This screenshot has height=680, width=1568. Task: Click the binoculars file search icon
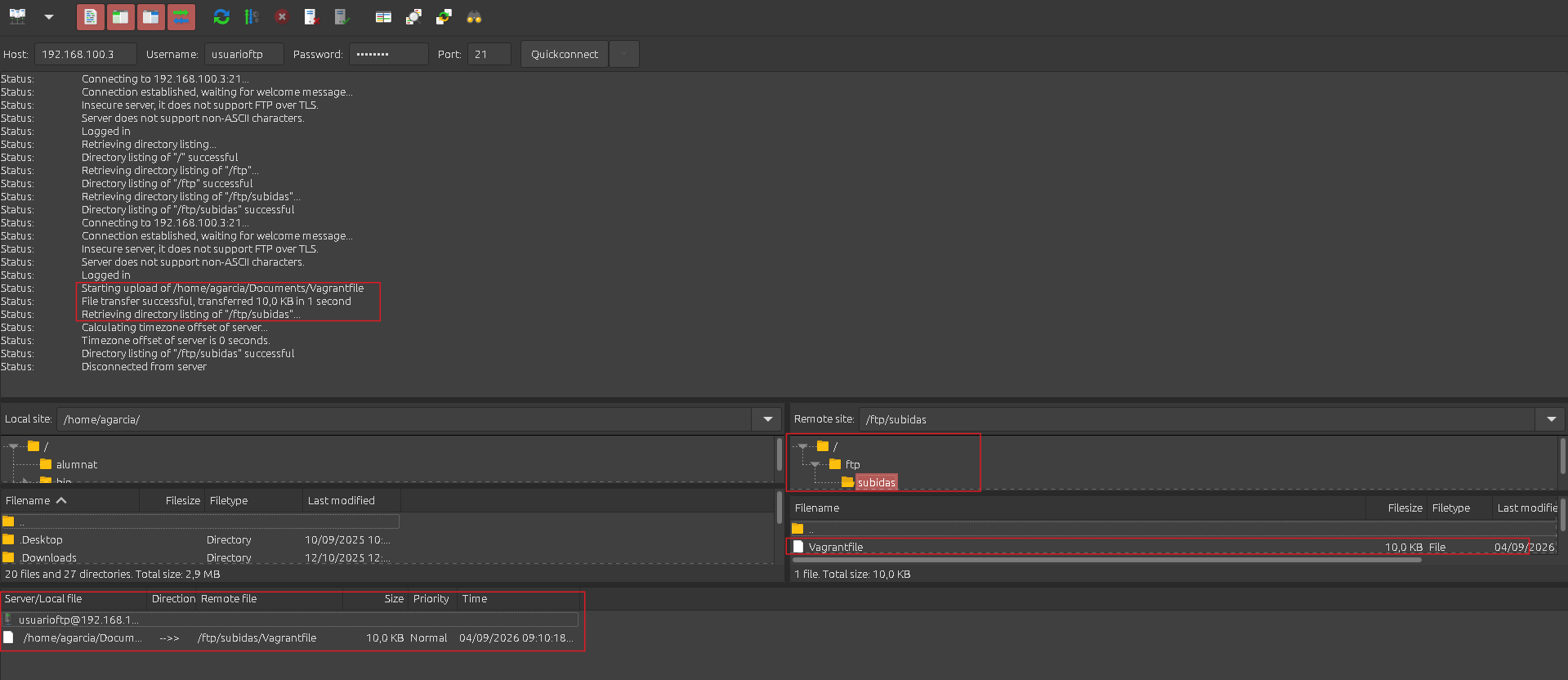(x=474, y=16)
